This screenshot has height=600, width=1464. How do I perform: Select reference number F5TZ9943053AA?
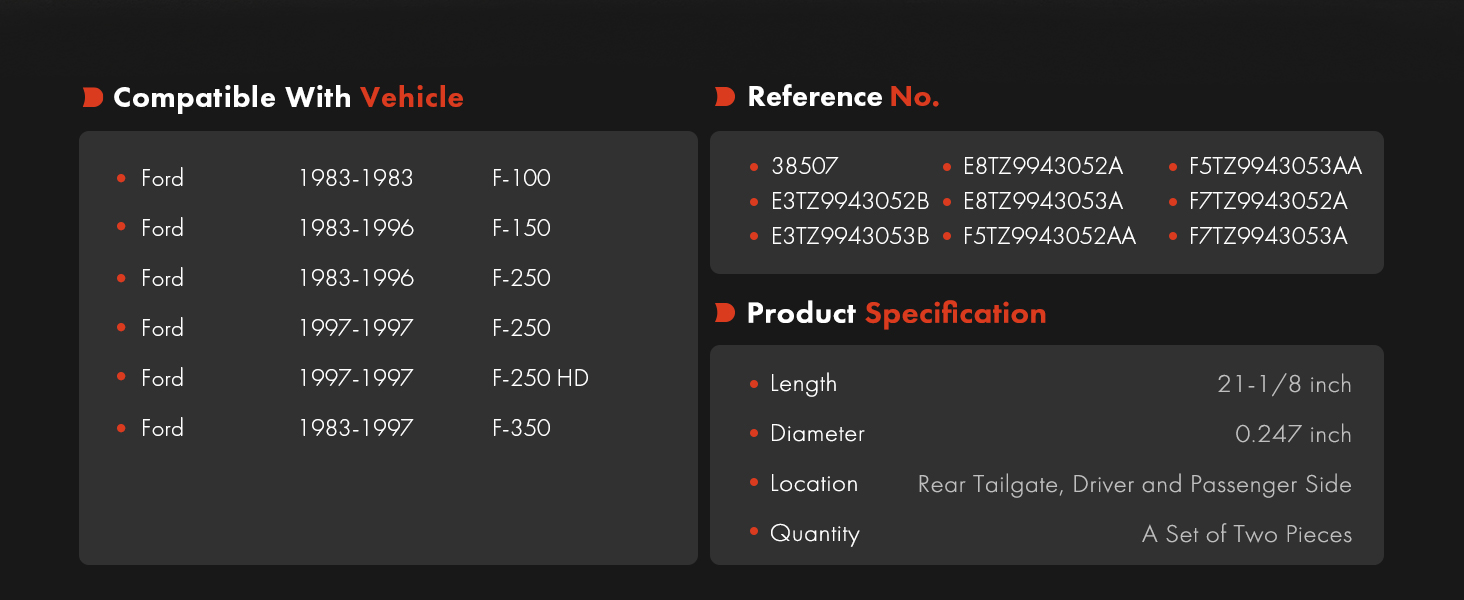point(1275,166)
